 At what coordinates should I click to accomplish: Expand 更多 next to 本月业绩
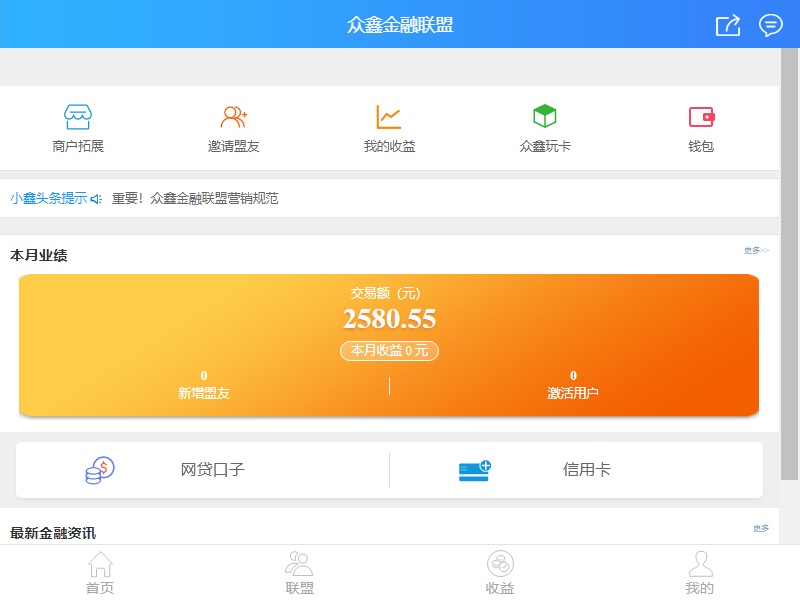tap(756, 251)
